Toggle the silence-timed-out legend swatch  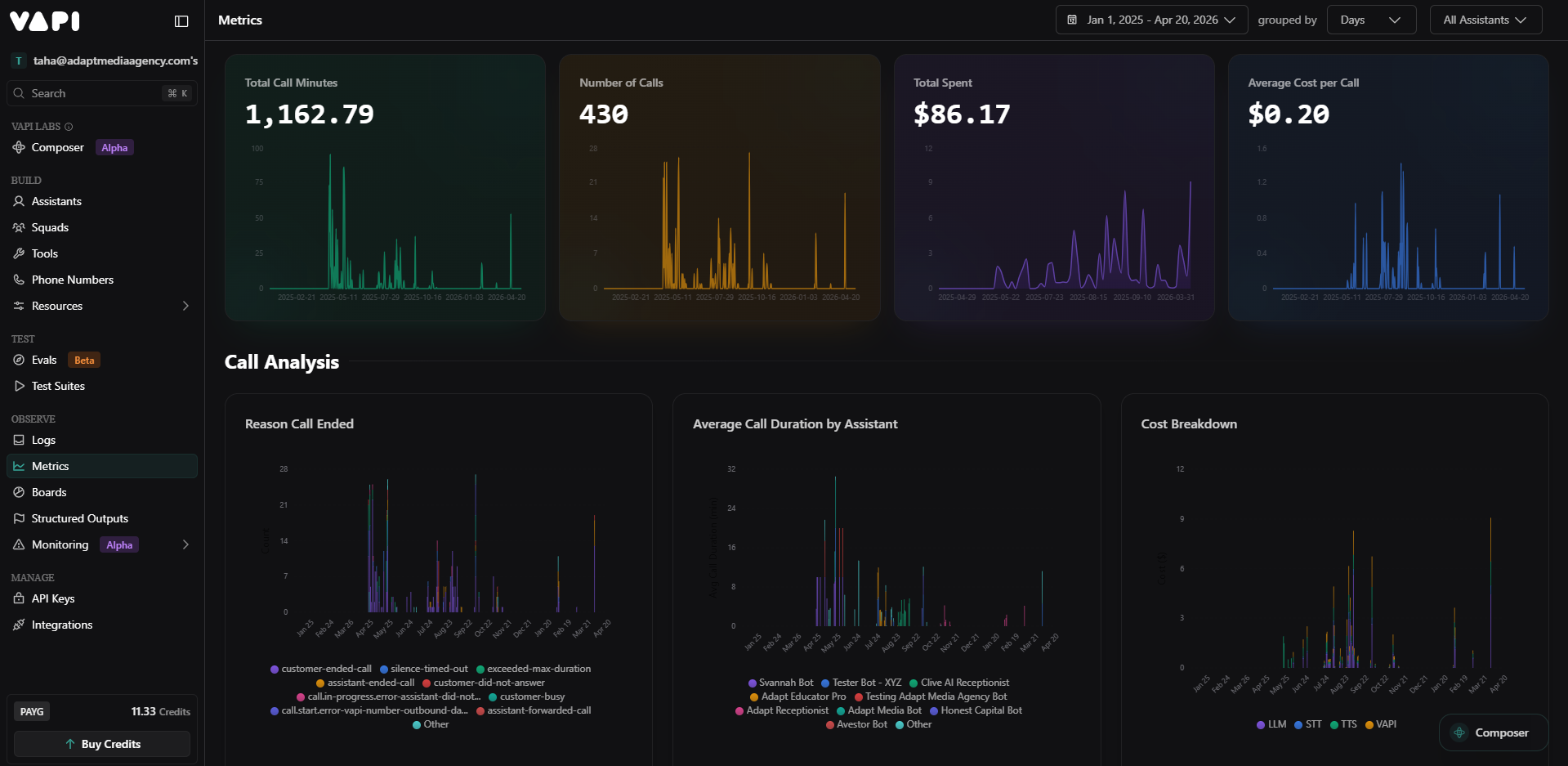[384, 669]
